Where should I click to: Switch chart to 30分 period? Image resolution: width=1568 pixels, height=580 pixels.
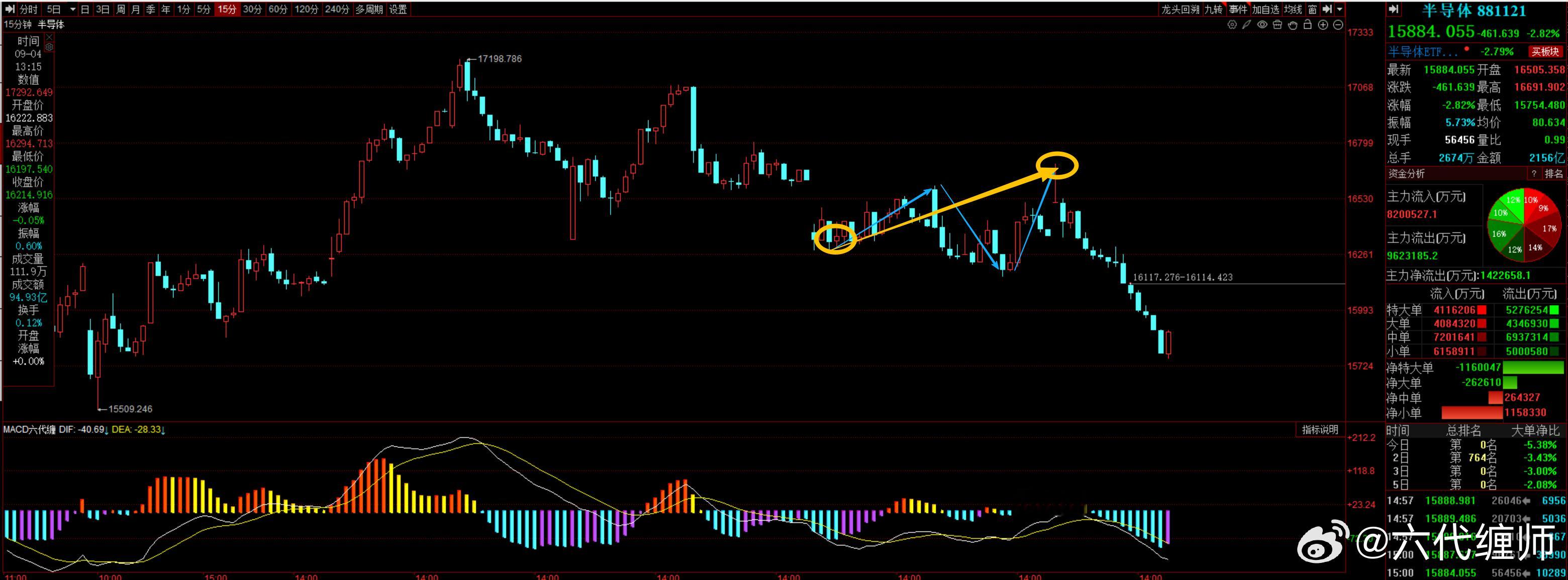(x=252, y=9)
